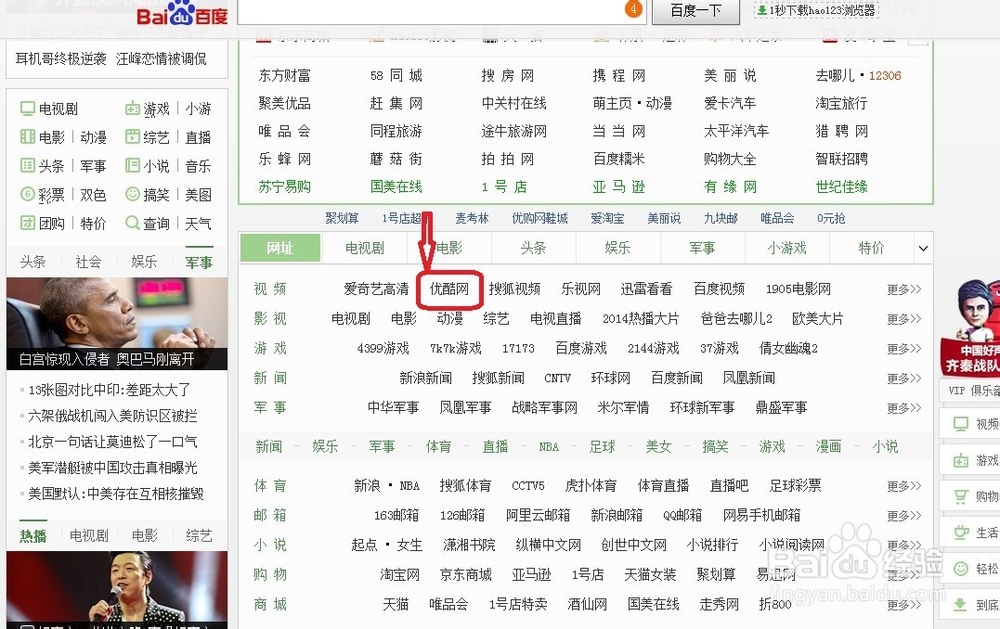Click the group-buy icon beside 团购
This screenshot has height=629, width=1000.
27,223
